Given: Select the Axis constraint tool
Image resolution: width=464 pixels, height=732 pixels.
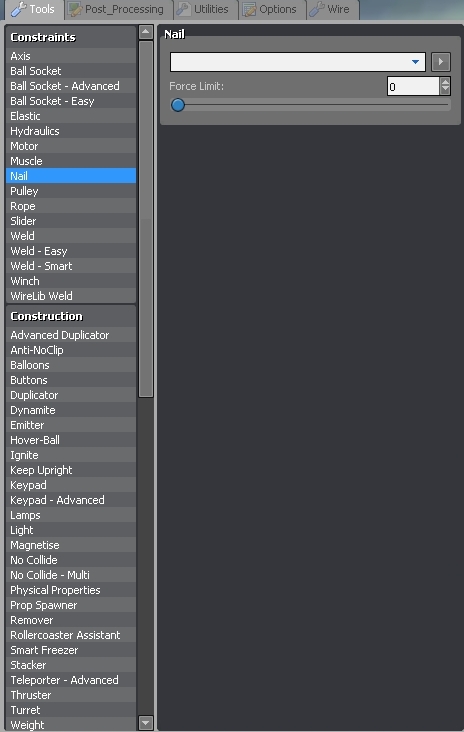Looking at the screenshot, I should (x=71, y=56).
